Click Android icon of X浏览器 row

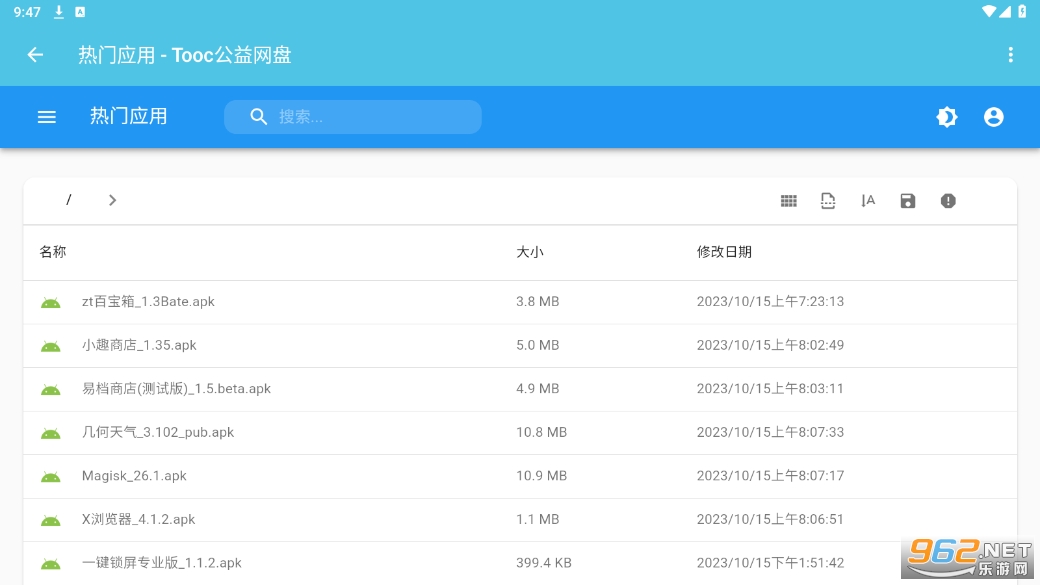50,521
